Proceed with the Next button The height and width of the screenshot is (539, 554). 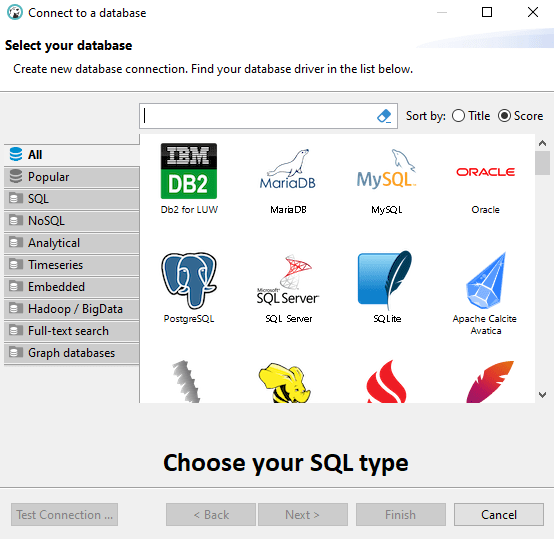(x=303, y=515)
